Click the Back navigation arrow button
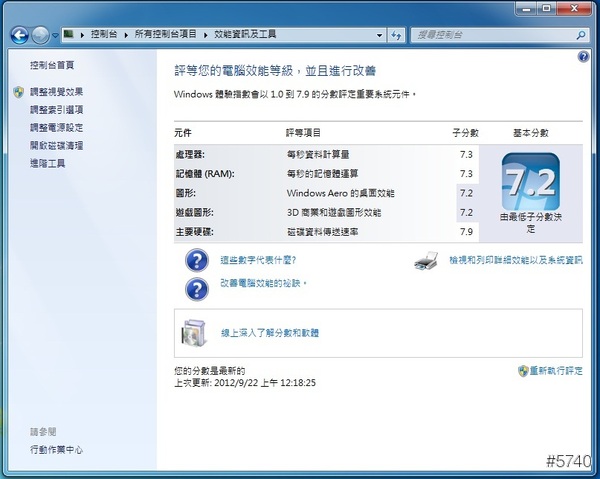600x479 pixels. (19, 34)
